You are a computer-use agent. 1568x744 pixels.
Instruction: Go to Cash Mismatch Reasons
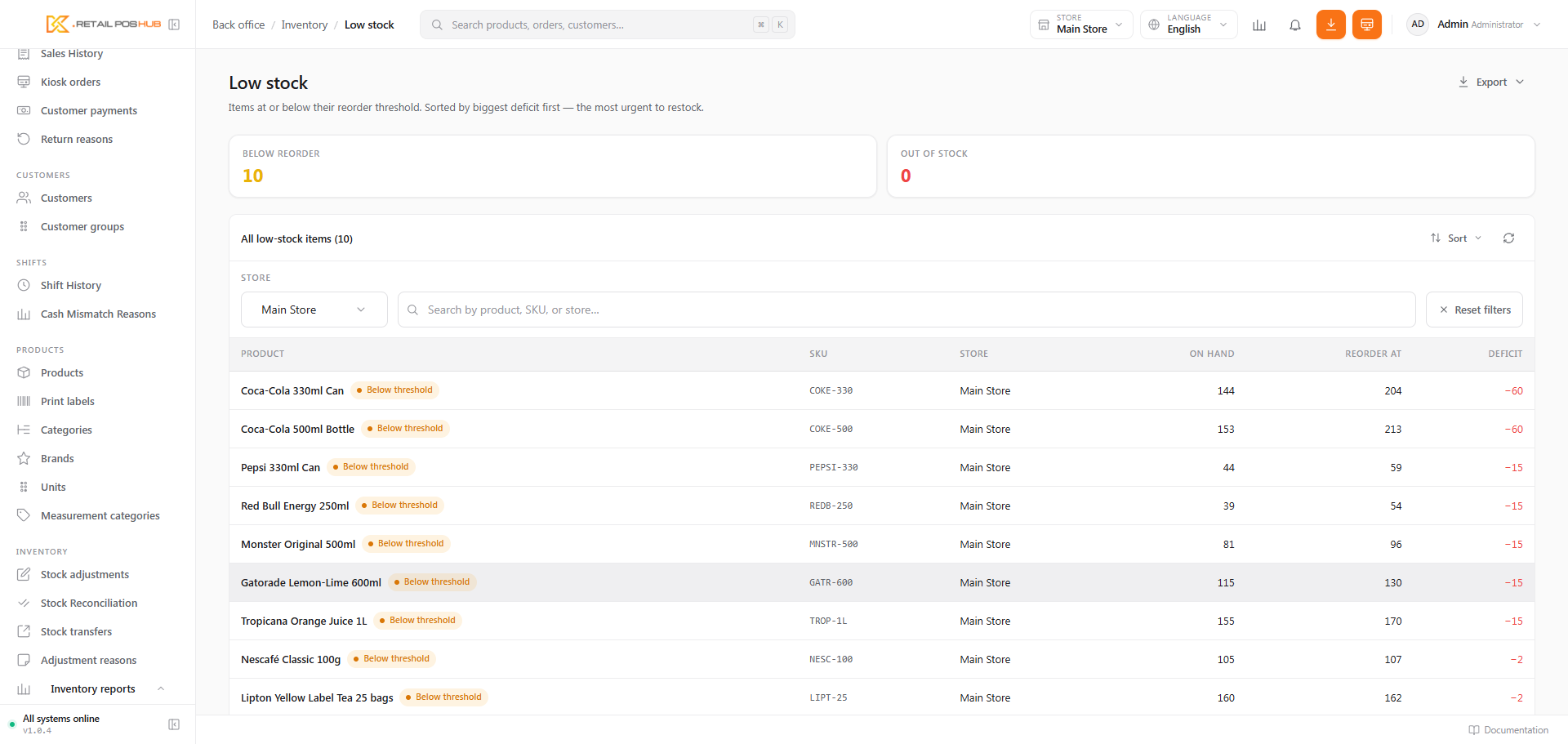(x=98, y=314)
